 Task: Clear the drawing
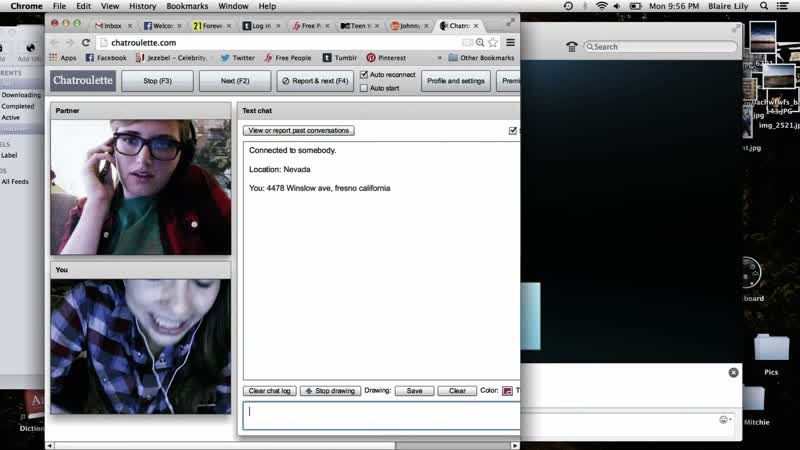[457, 391]
